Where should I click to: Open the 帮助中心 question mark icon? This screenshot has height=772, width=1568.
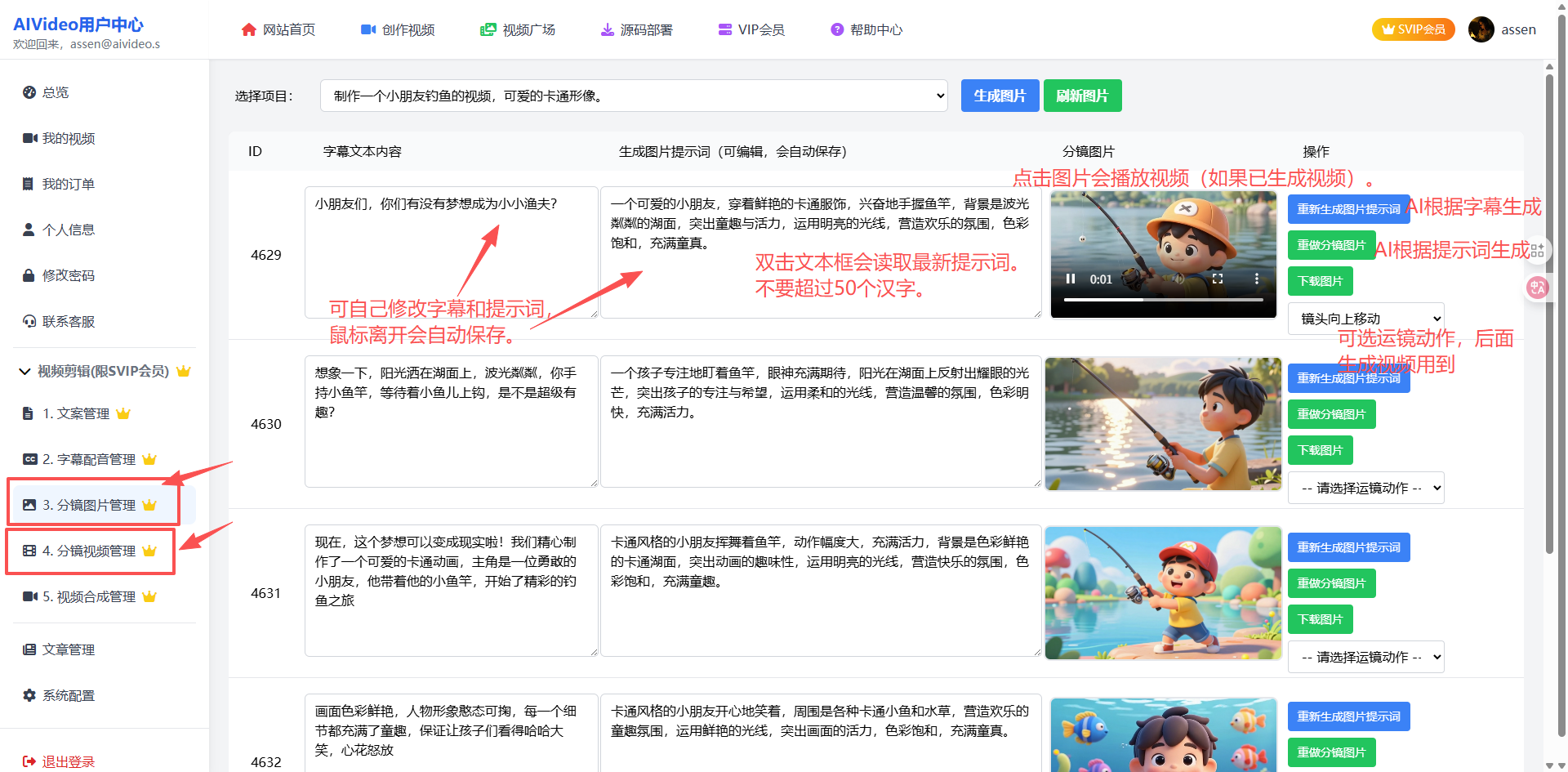click(837, 30)
